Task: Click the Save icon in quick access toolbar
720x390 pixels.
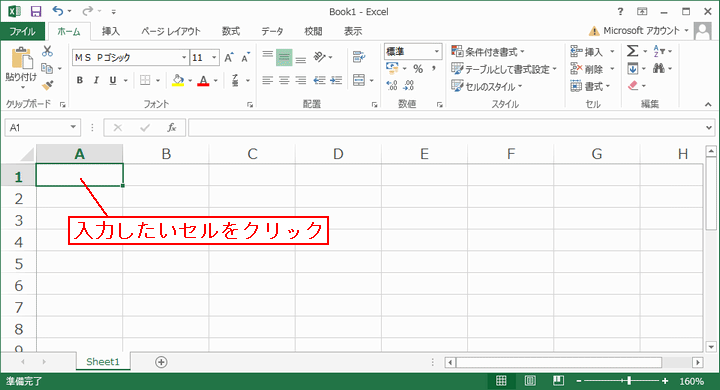Action: (x=35, y=11)
